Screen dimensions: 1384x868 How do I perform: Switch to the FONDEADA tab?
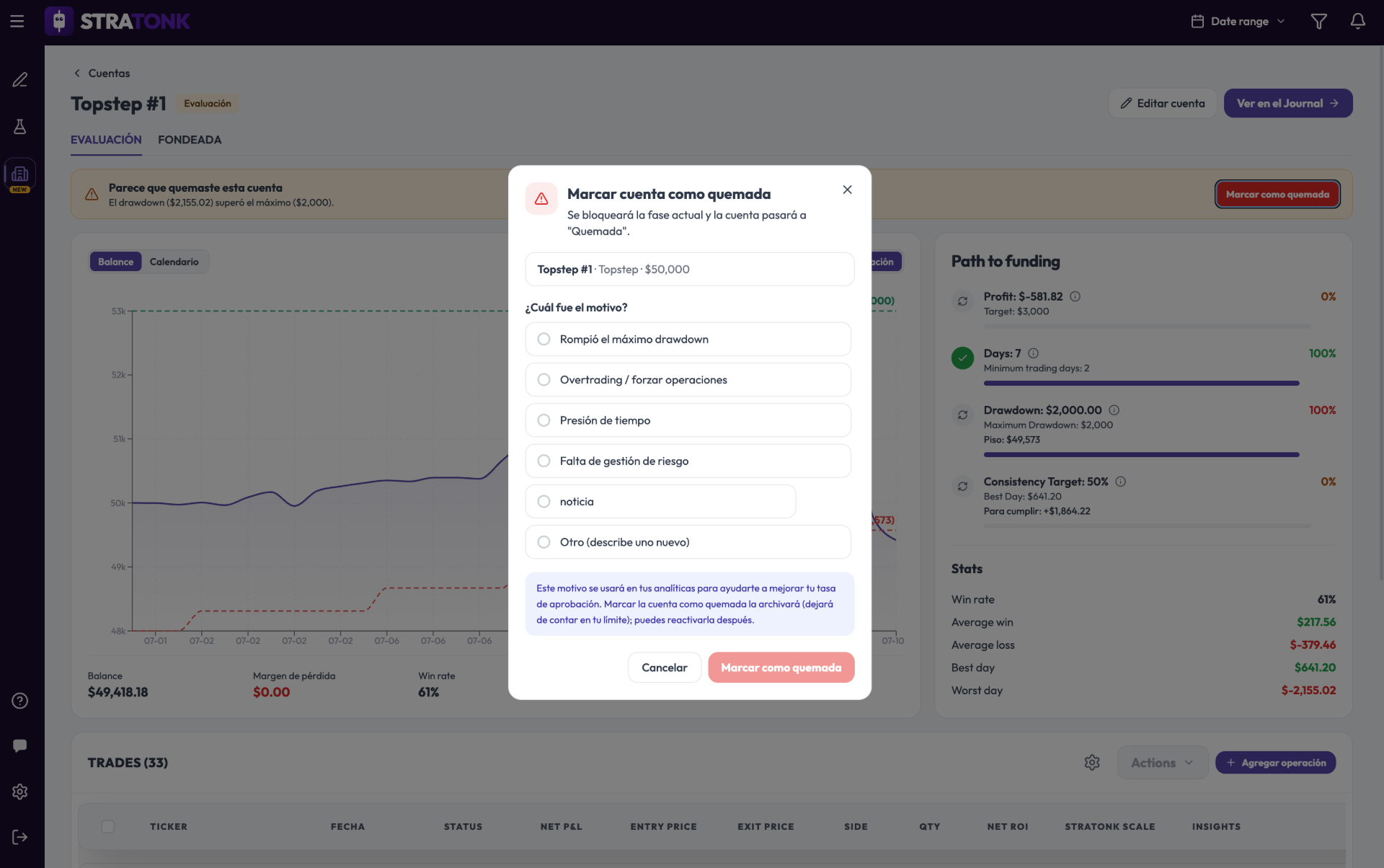pyautogui.click(x=190, y=140)
